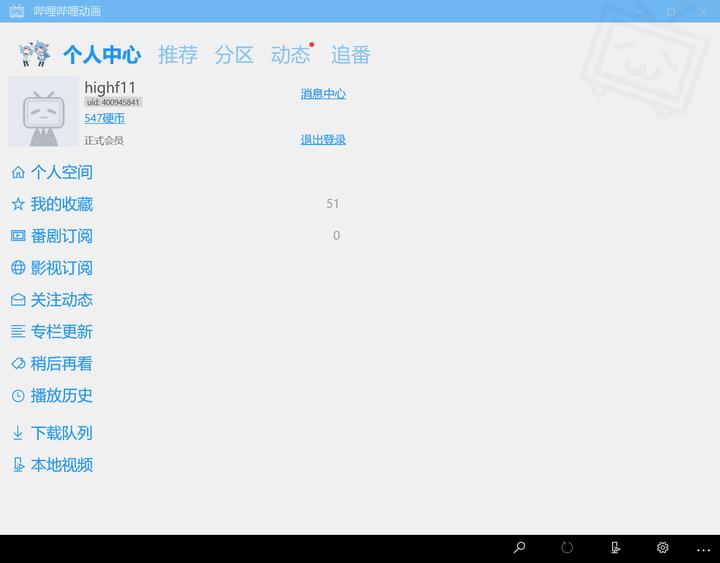Open the 动态 tab with red dot
Viewport: 720px width, 563px height.
[291, 55]
